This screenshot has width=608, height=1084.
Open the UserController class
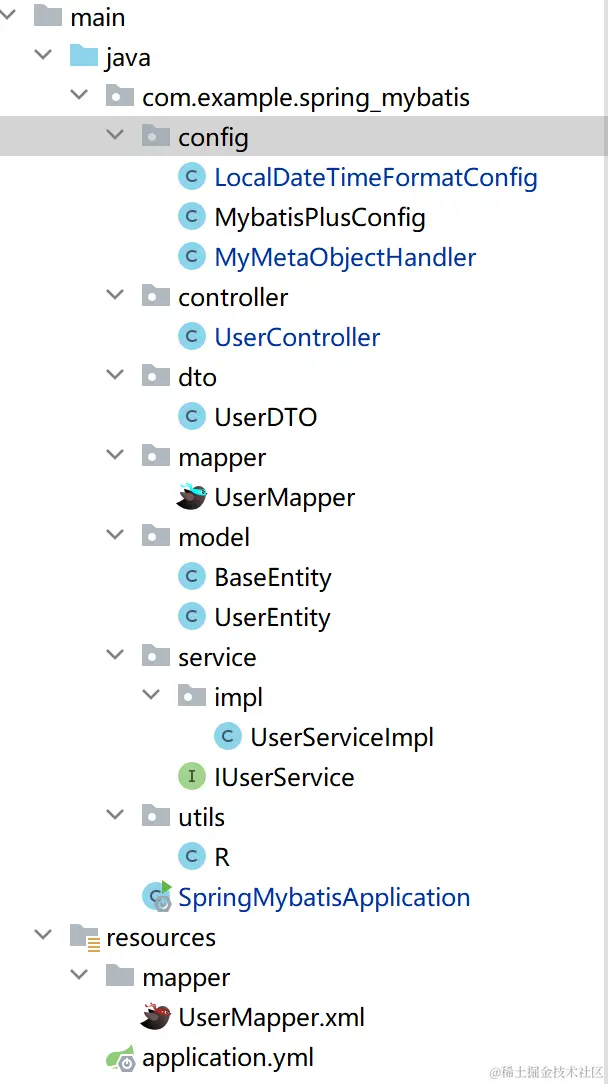pyautogui.click(x=297, y=337)
